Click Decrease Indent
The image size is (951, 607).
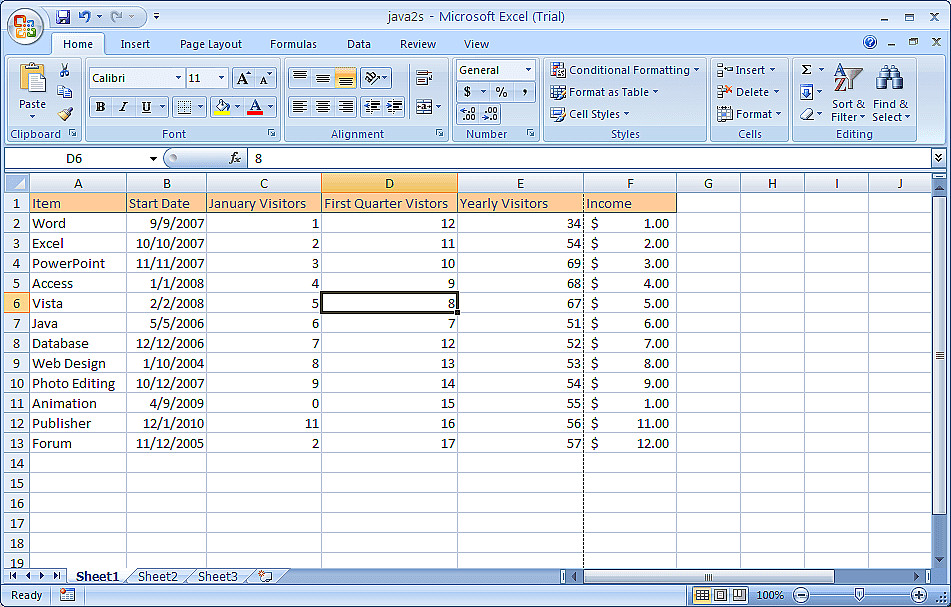[372, 107]
